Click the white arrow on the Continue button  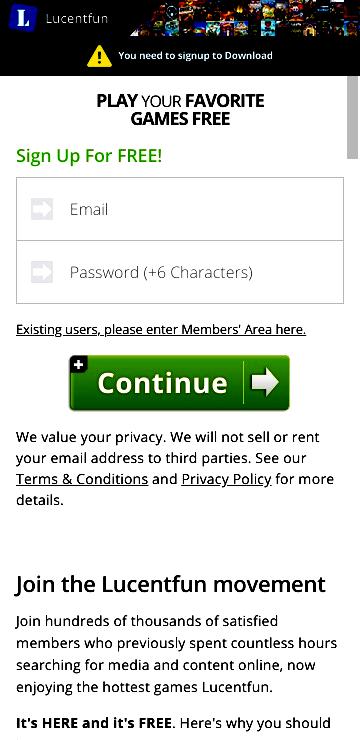[x=265, y=382]
